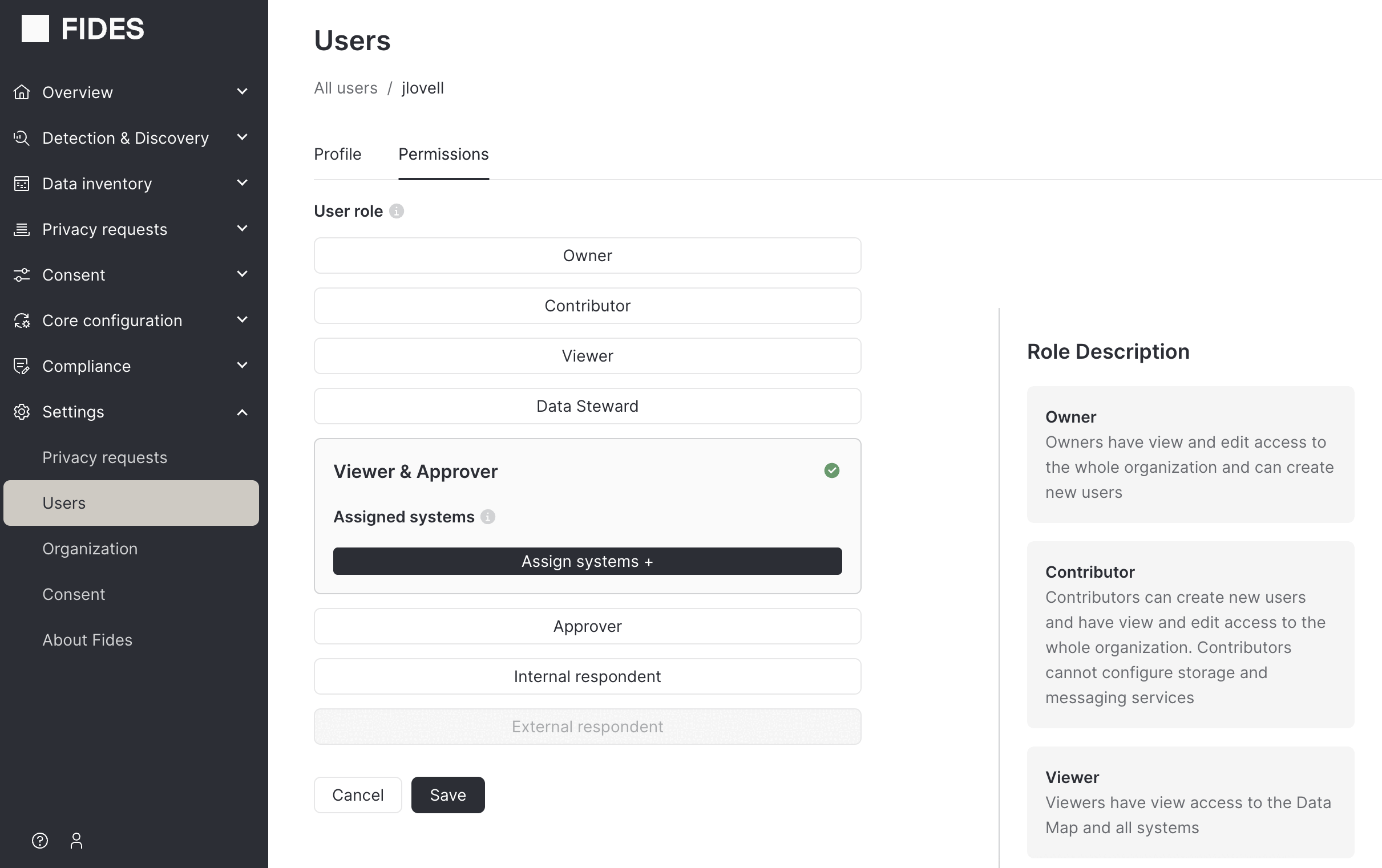Click the Save button
The image size is (1382, 868).
pos(448,794)
